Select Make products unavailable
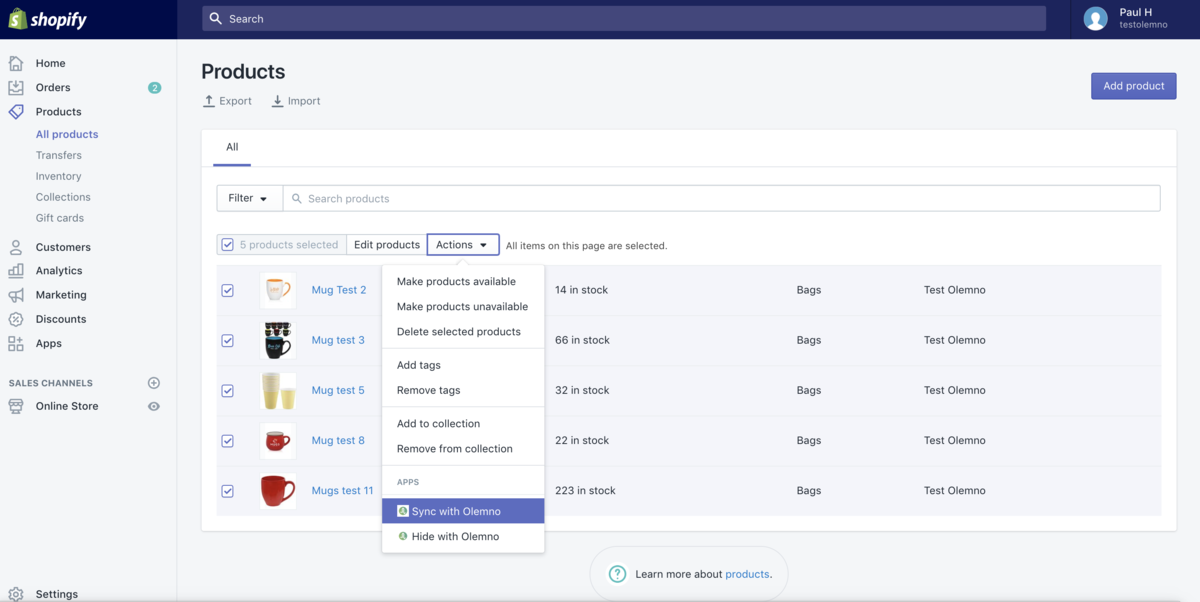This screenshot has width=1200, height=602. (x=463, y=306)
